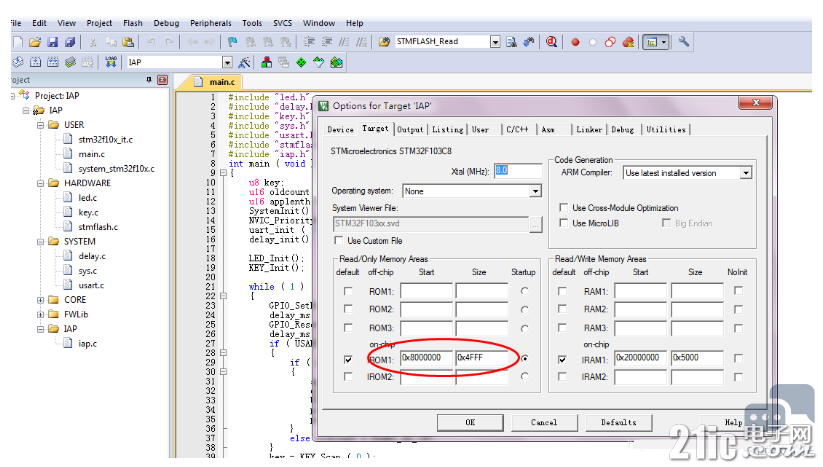Collapse the SYSTEM folder
This screenshot has height=467, width=823.
point(40,242)
